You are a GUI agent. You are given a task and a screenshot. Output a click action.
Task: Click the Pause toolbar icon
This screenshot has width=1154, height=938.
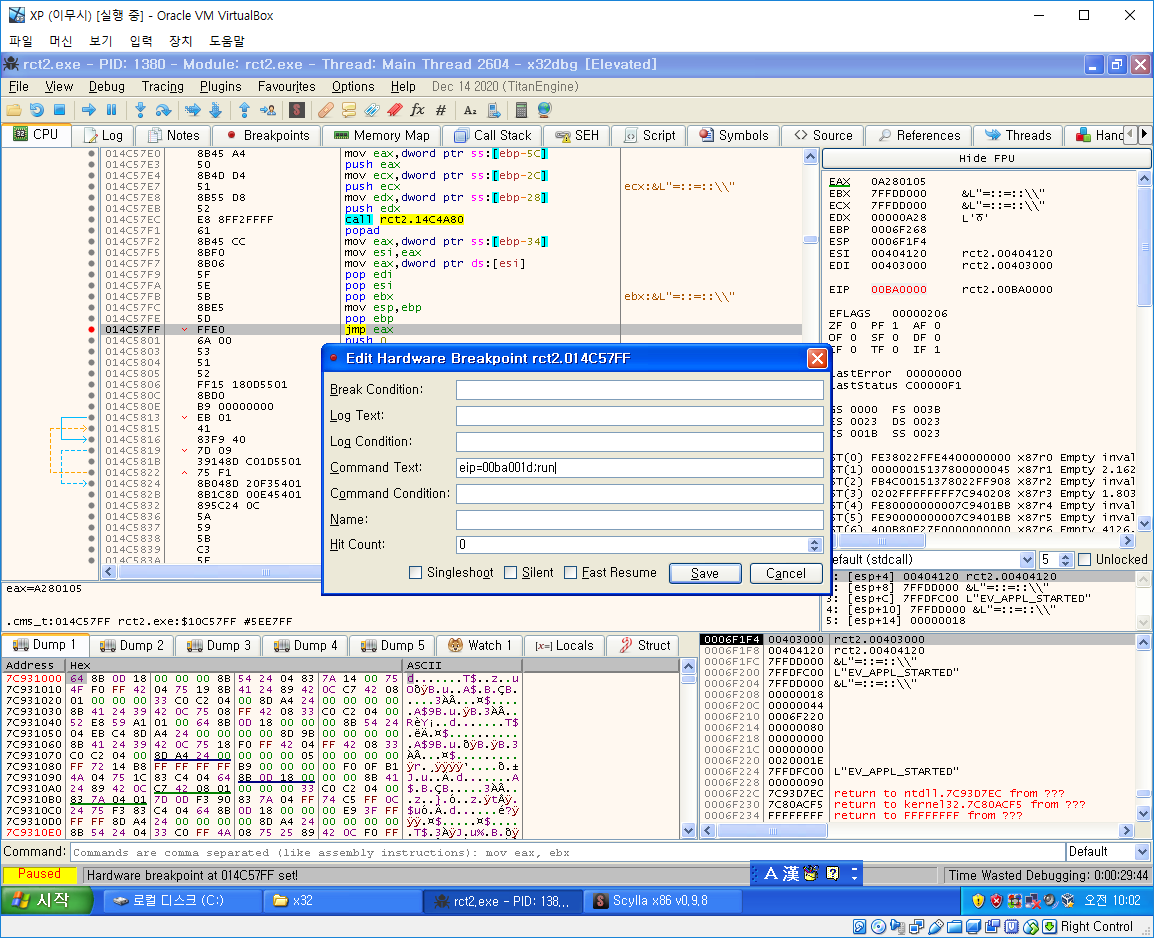(112, 110)
